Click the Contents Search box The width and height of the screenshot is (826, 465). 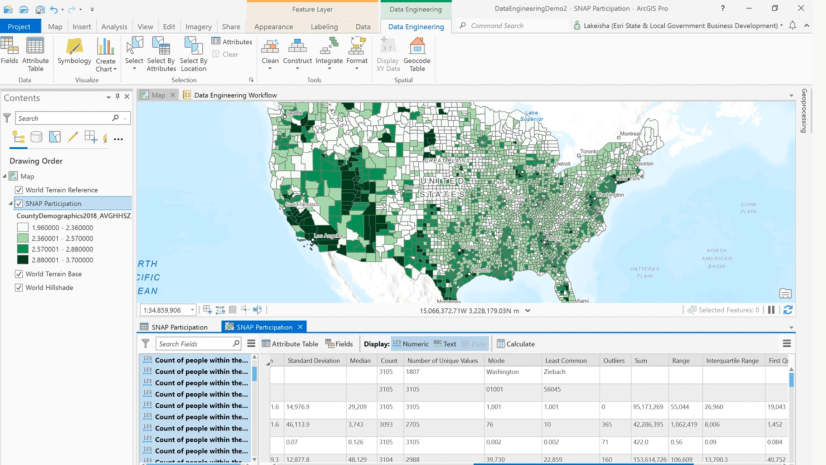click(72, 118)
